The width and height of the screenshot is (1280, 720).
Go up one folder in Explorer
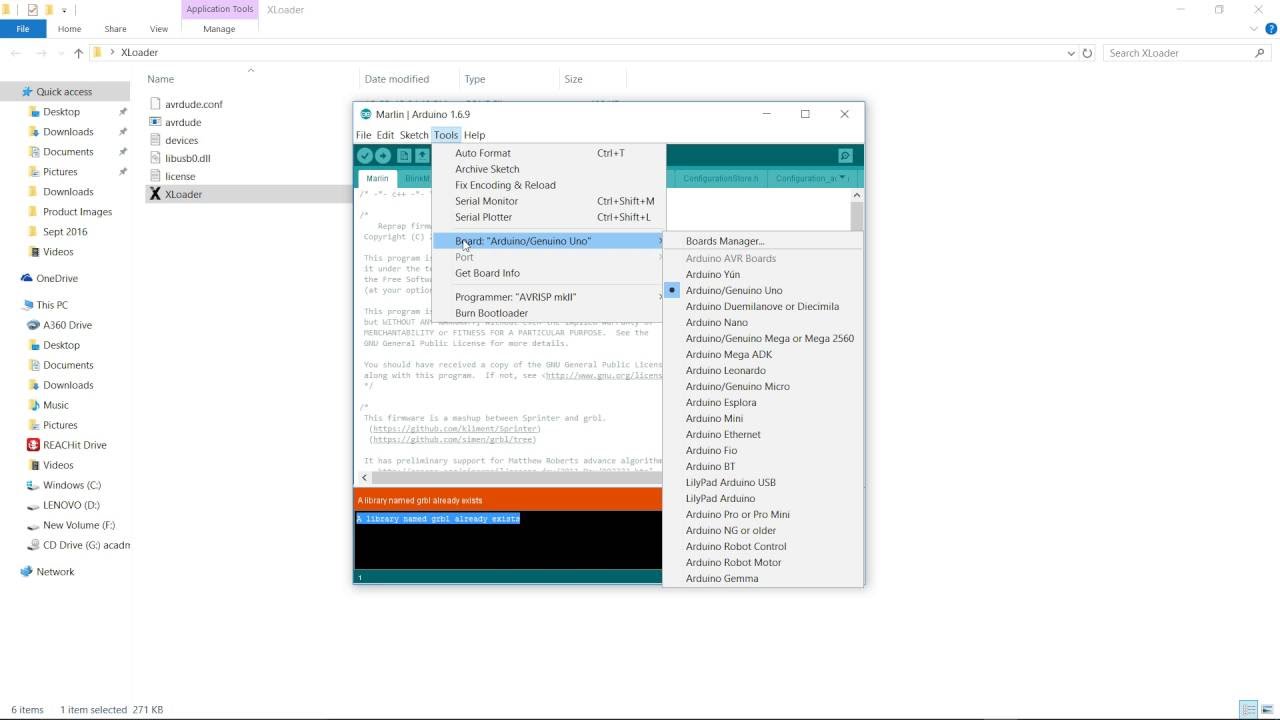80,53
